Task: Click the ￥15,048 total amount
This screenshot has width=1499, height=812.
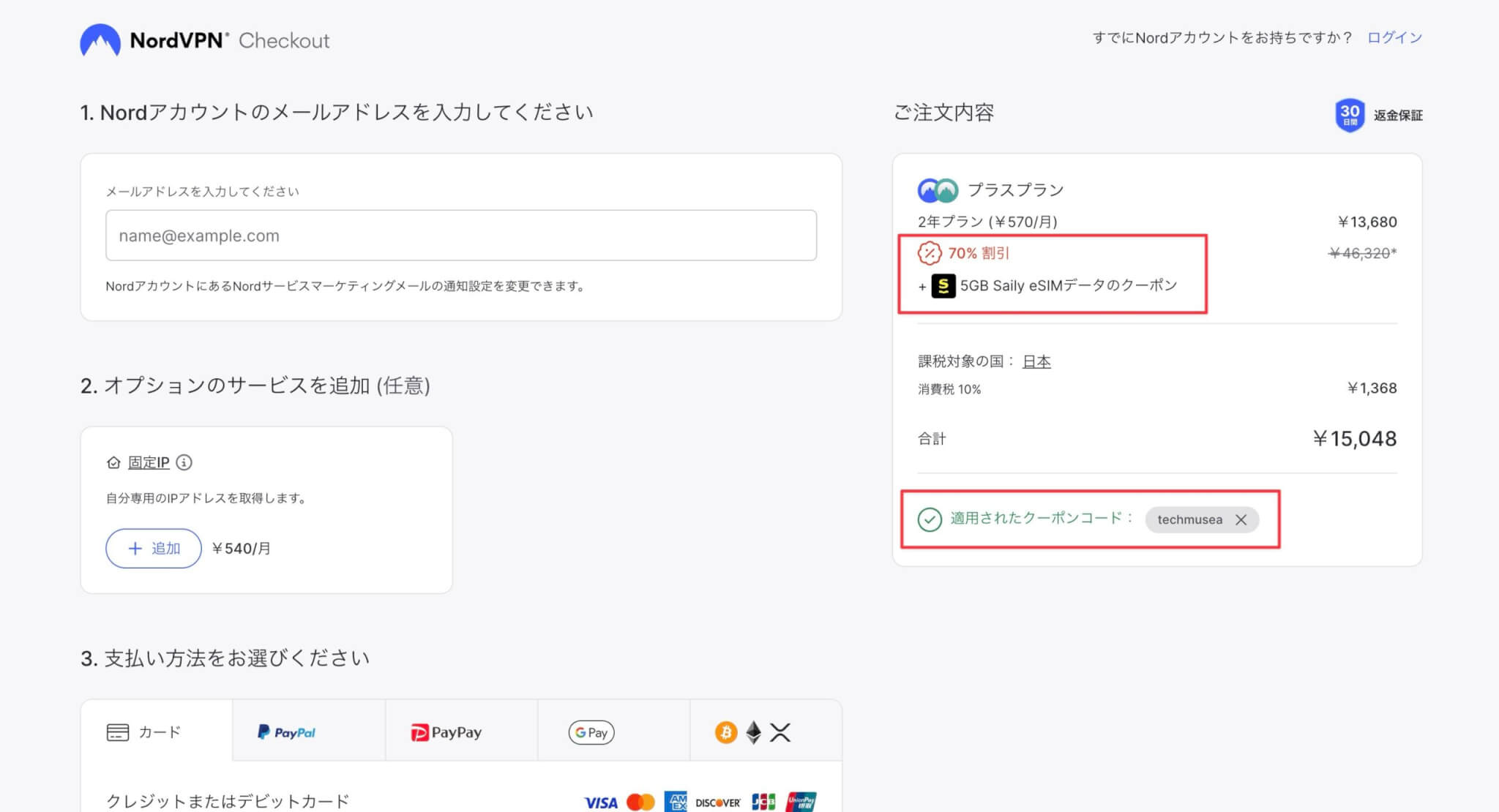Action: 1354,438
